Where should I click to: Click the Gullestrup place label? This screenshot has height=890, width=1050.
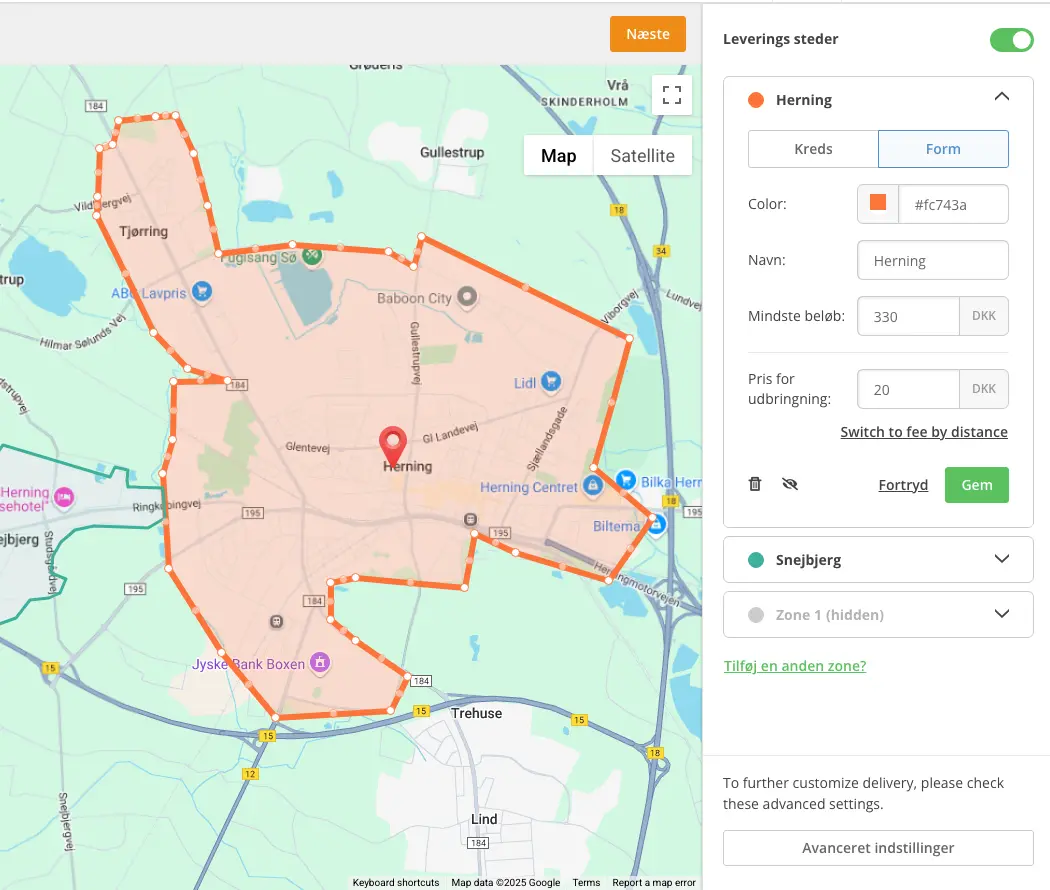(452, 153)
